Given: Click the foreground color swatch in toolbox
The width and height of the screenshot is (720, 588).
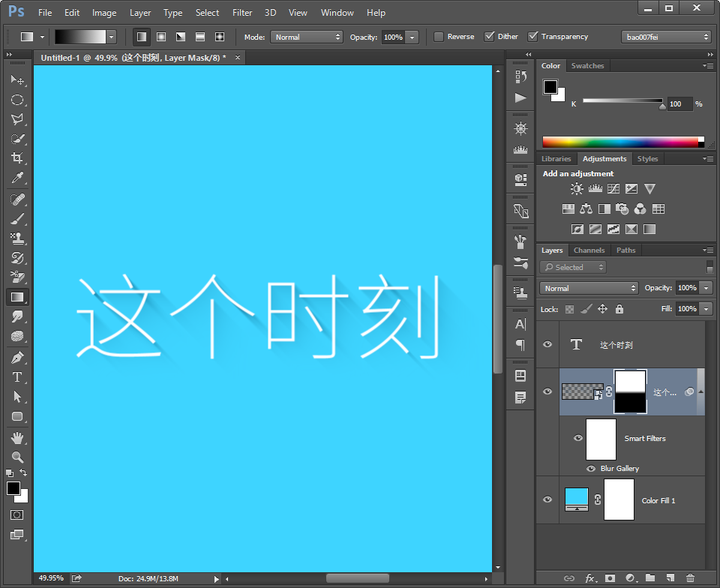Looking at the screenshot, I should coord(13,488).
